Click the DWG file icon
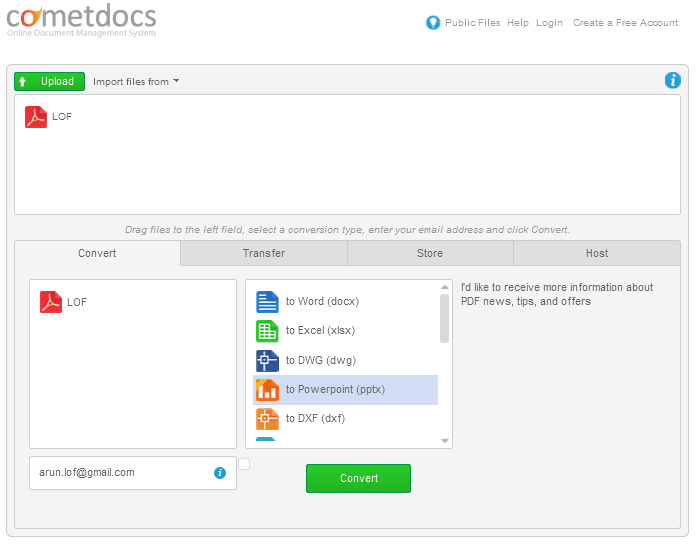This screenshot has height=545, width=697. click(267, 361)
